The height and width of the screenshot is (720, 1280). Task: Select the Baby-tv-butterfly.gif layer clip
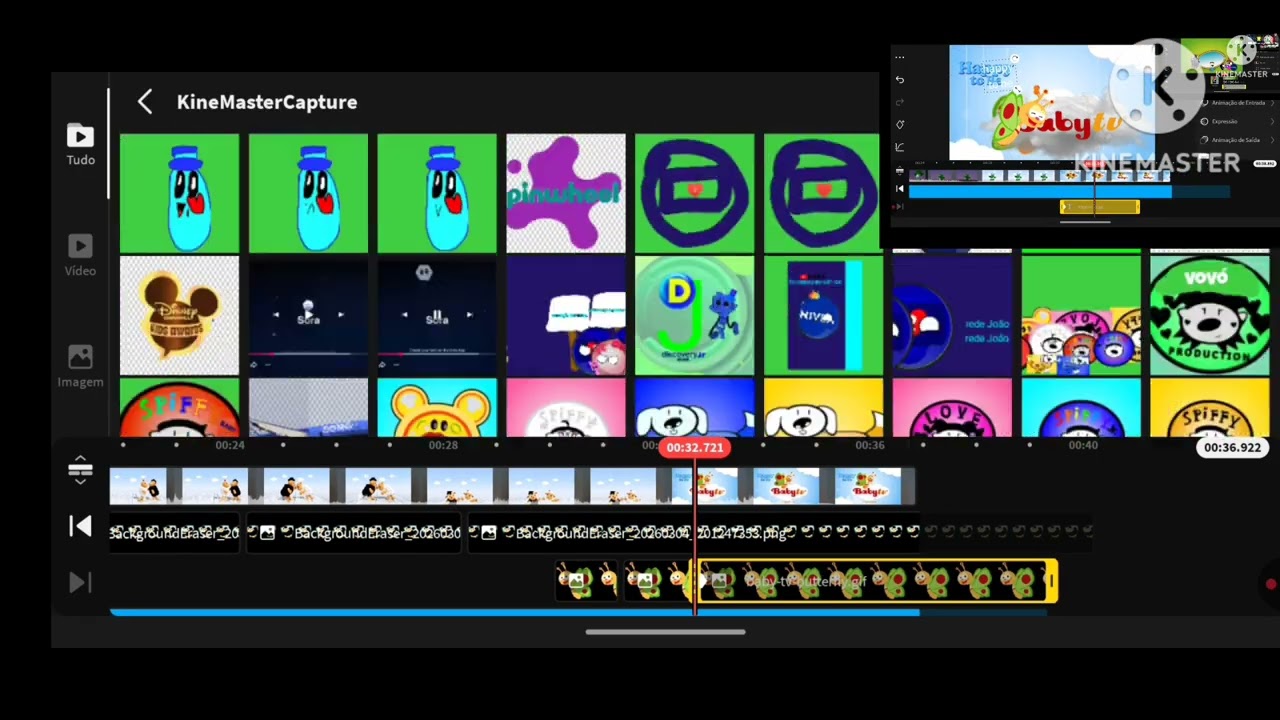pyautogui.click(x=875, y=581)
